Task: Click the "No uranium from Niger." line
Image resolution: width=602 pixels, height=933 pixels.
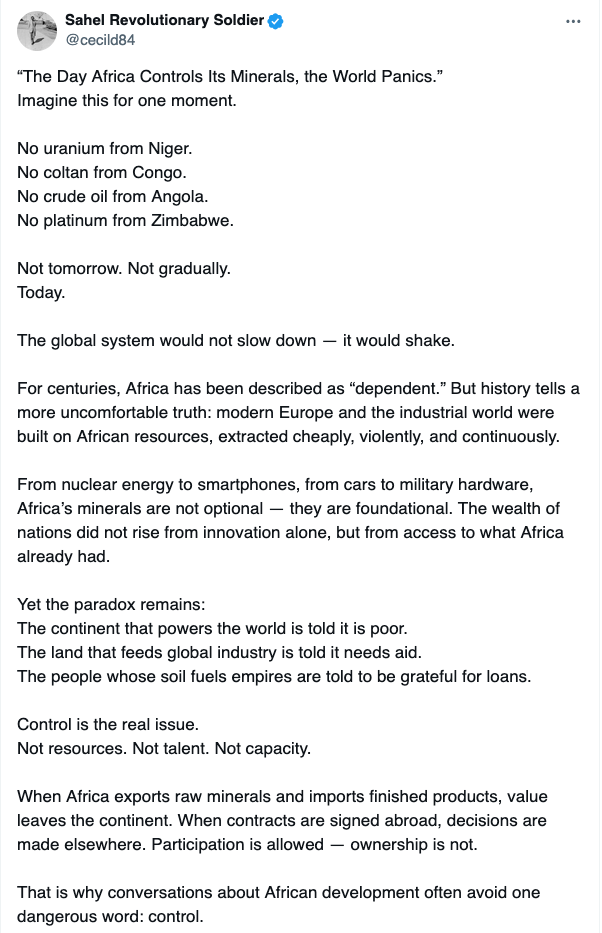Action: pyautogui.click(x=104, y=148)
